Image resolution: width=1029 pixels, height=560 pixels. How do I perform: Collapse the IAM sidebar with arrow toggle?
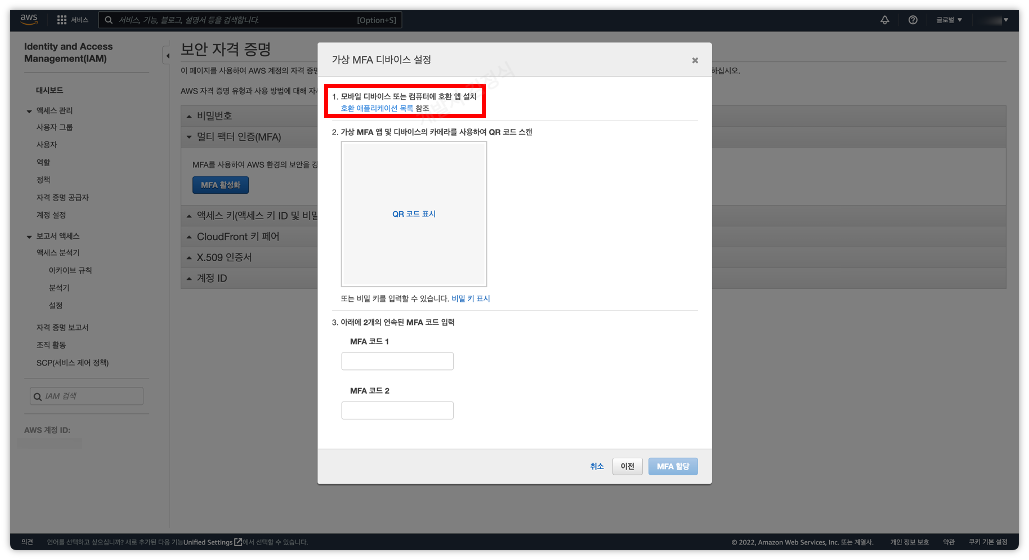[x=167, y=56]
